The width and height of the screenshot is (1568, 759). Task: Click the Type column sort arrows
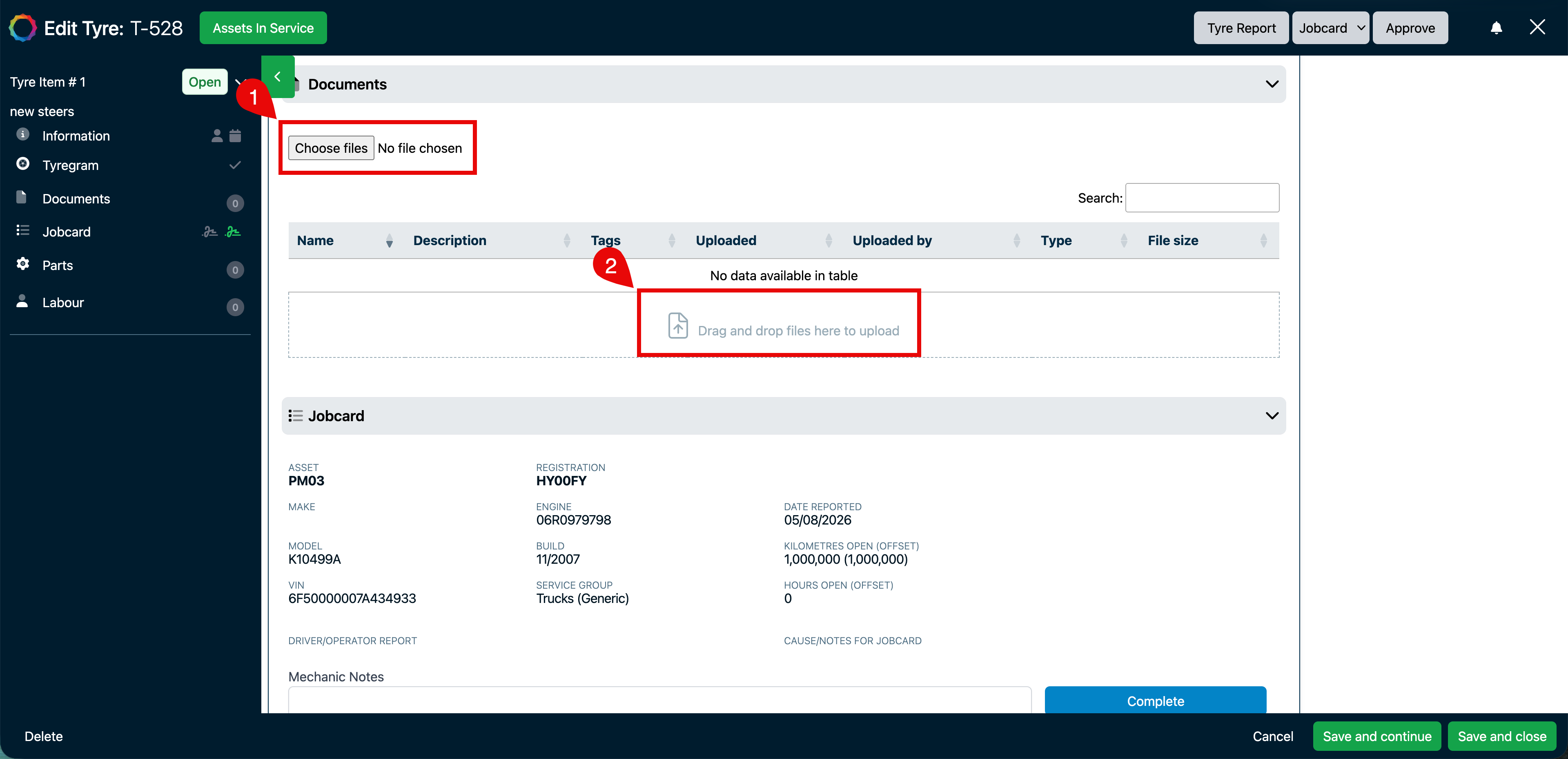pyautogui.click(x=1124, y=241)
